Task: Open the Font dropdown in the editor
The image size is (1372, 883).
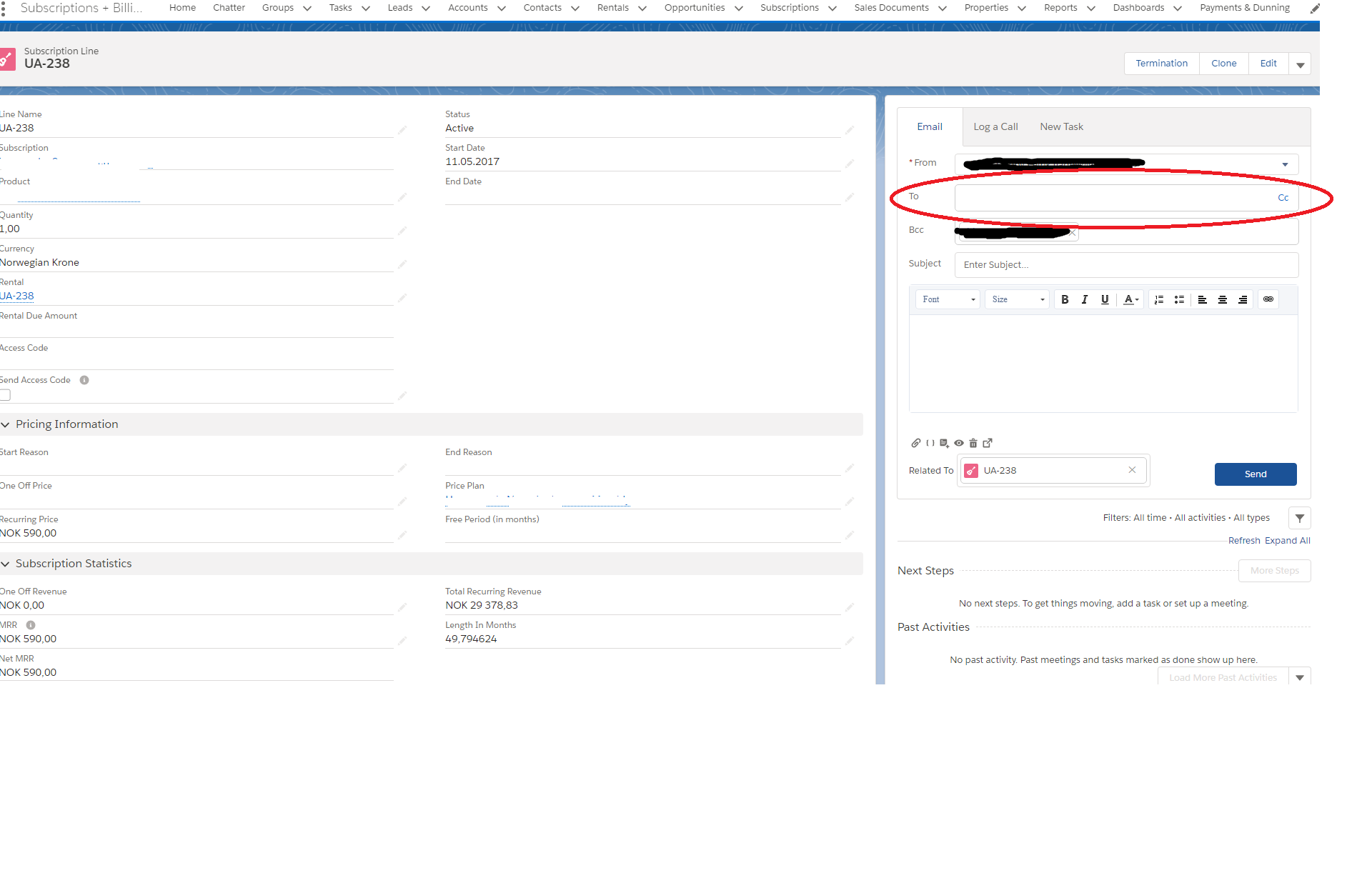Action: pos(948,299)
